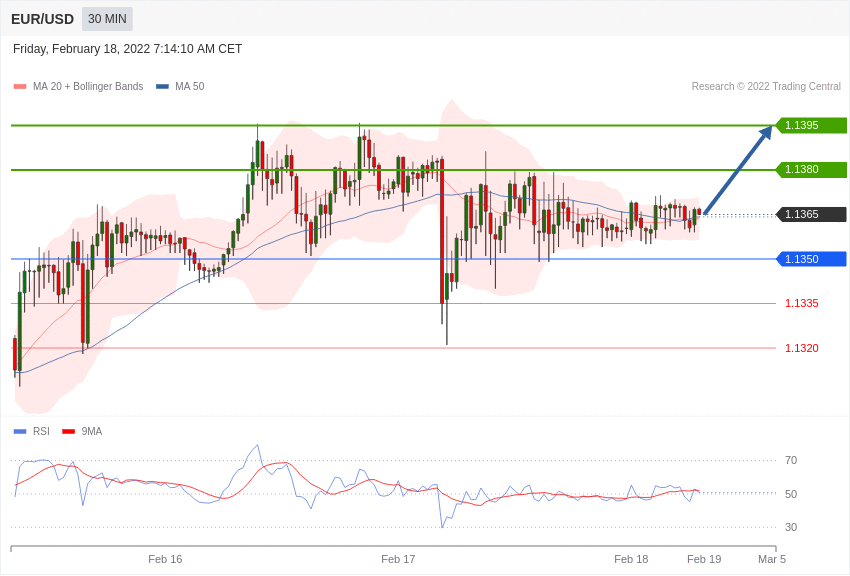This screenshot has width=850, height=576.
Task: Click the Feb 19 date axis label
Action: click(x=704, y=559)
